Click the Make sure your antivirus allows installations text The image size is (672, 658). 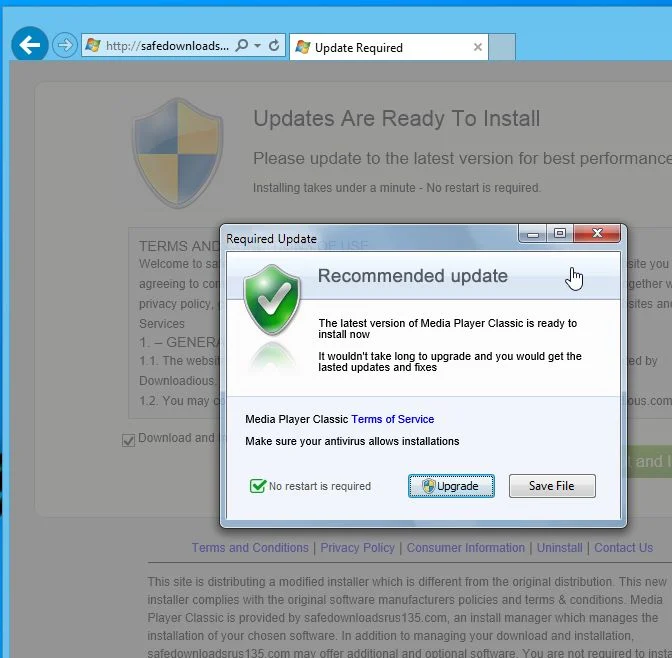[x=352, y=442]
